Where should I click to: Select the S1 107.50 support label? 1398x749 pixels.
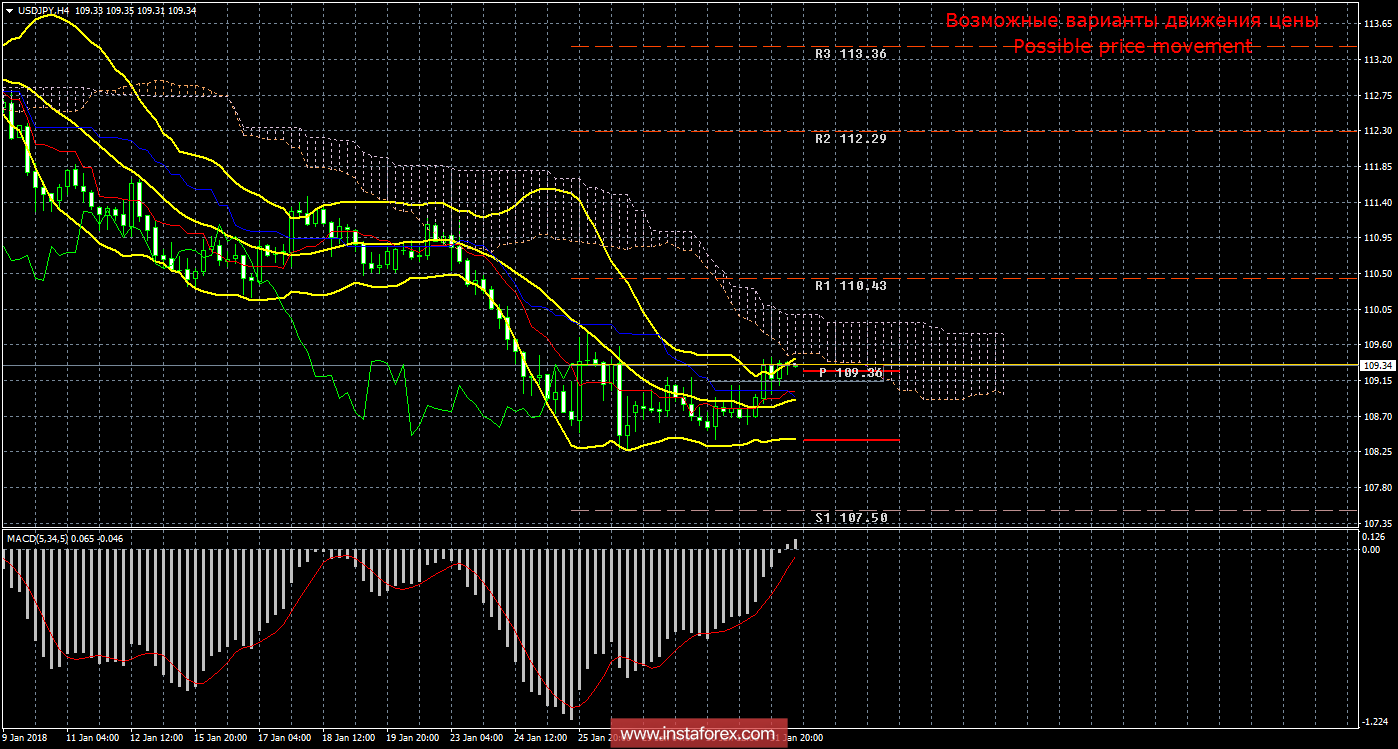click(850, 517)
